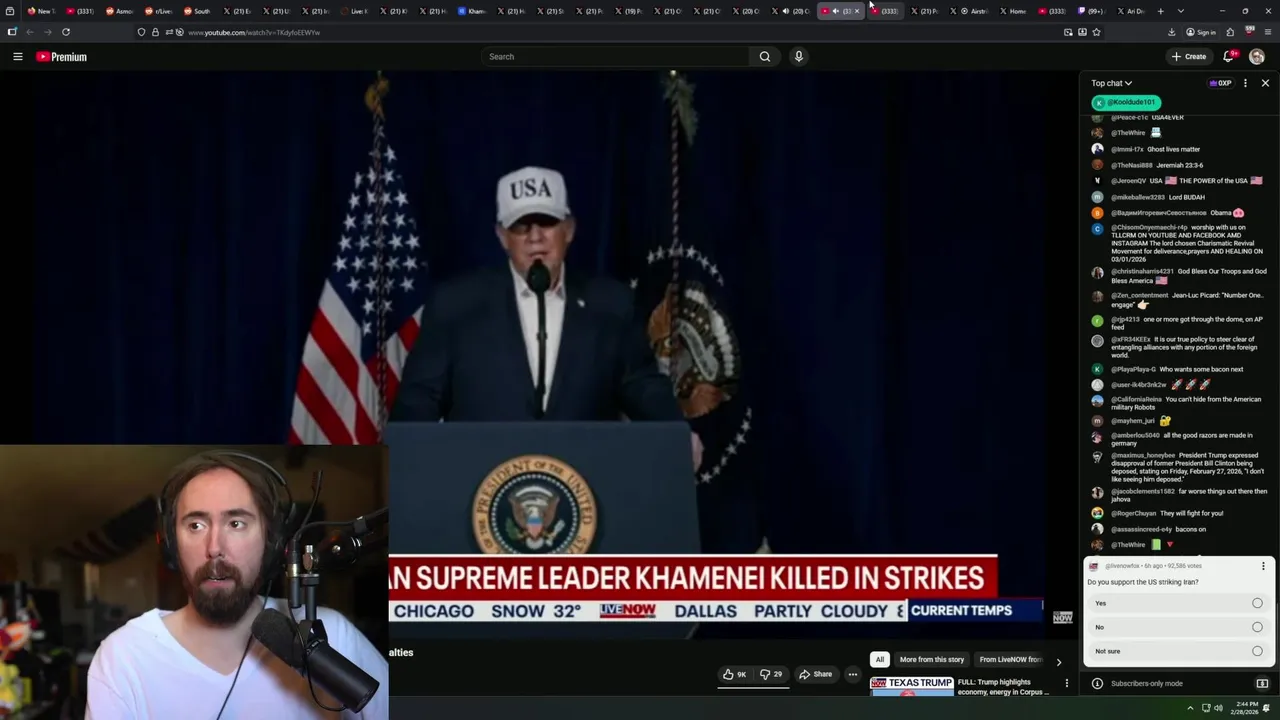Go to YouTube Premium home logo
The height and width of the screenshot is (720, 1280).
[61, 57]
